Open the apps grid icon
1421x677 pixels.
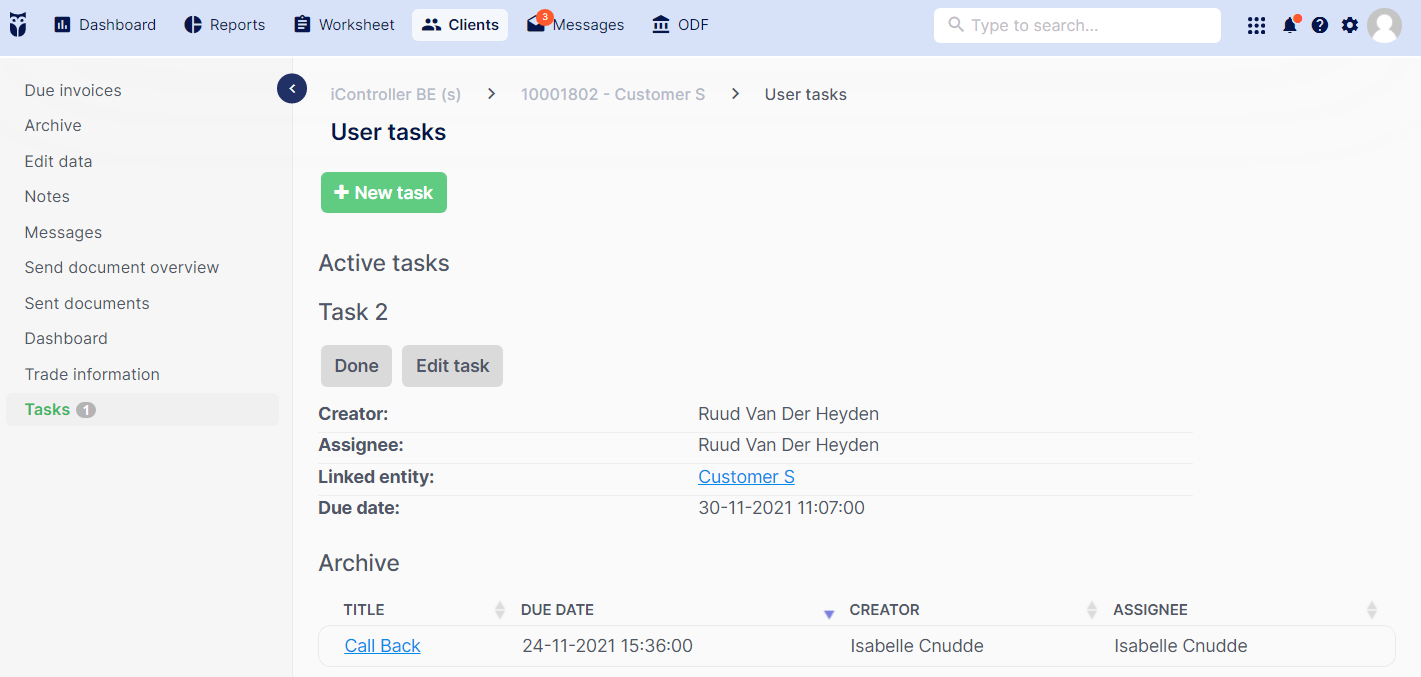point(1257,25)
